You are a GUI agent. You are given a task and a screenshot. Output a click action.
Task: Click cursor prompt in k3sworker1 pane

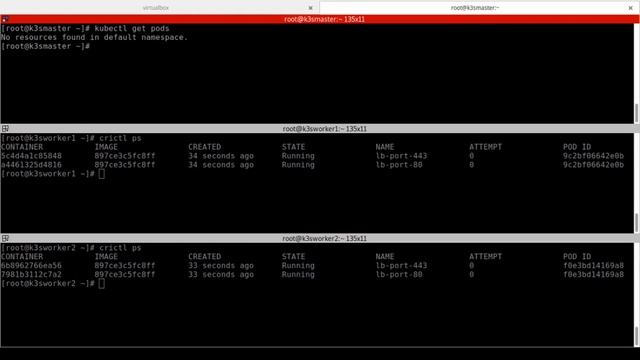[101, 174]
